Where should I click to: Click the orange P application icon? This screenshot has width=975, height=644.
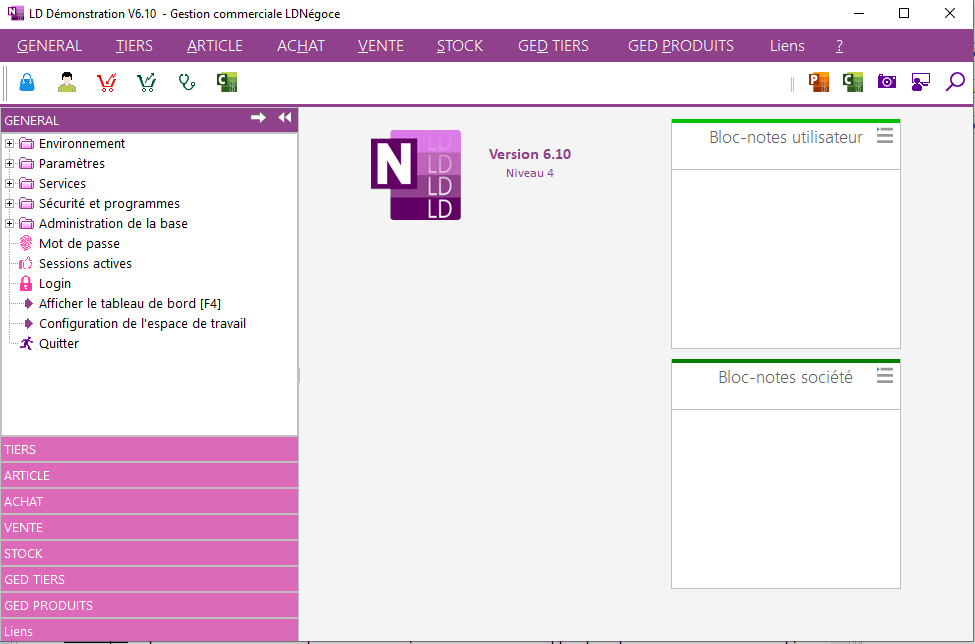point(819,82)
